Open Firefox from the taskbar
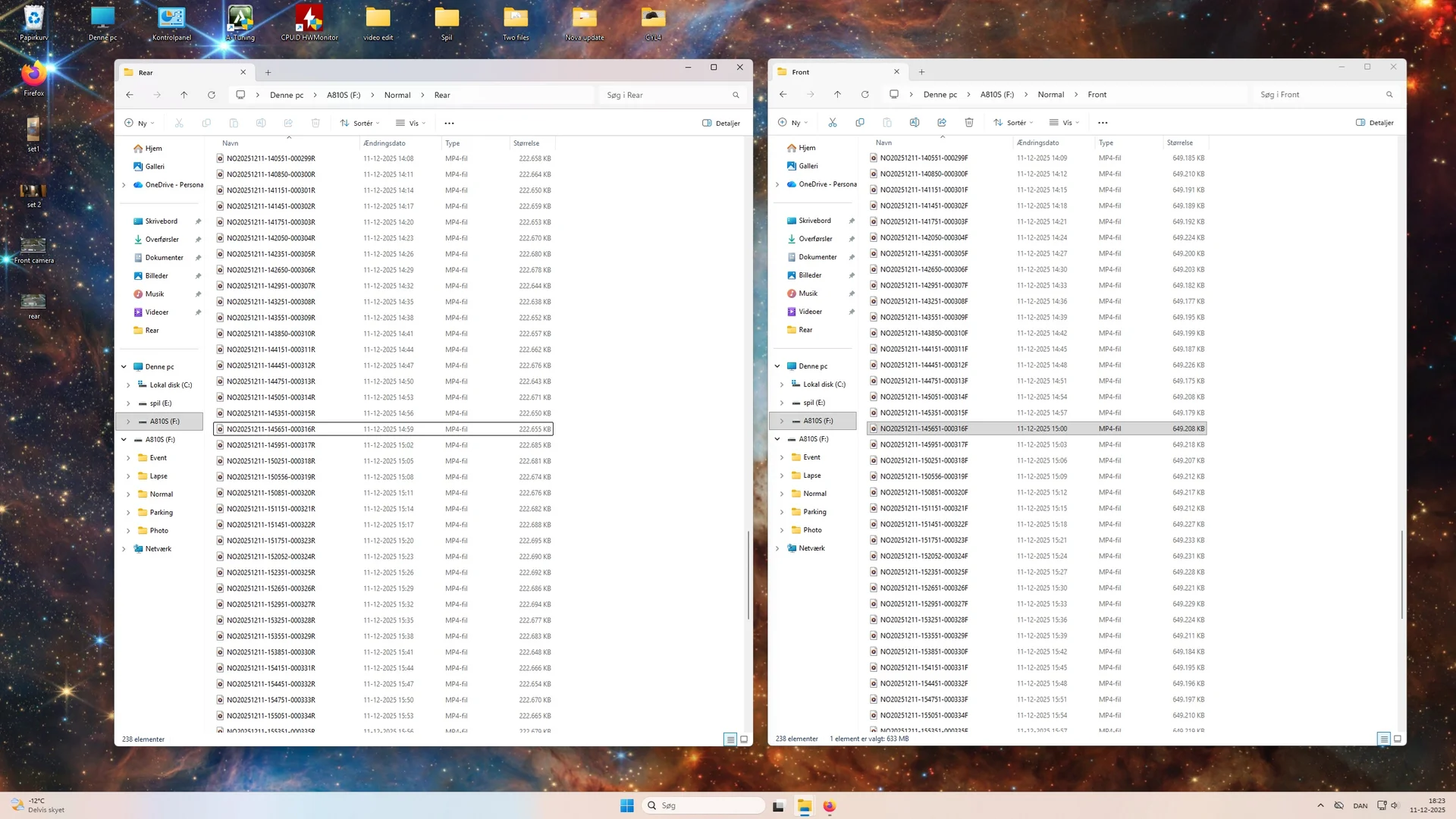The height and width of the screenshot is (819, 1456). (830, 805)
